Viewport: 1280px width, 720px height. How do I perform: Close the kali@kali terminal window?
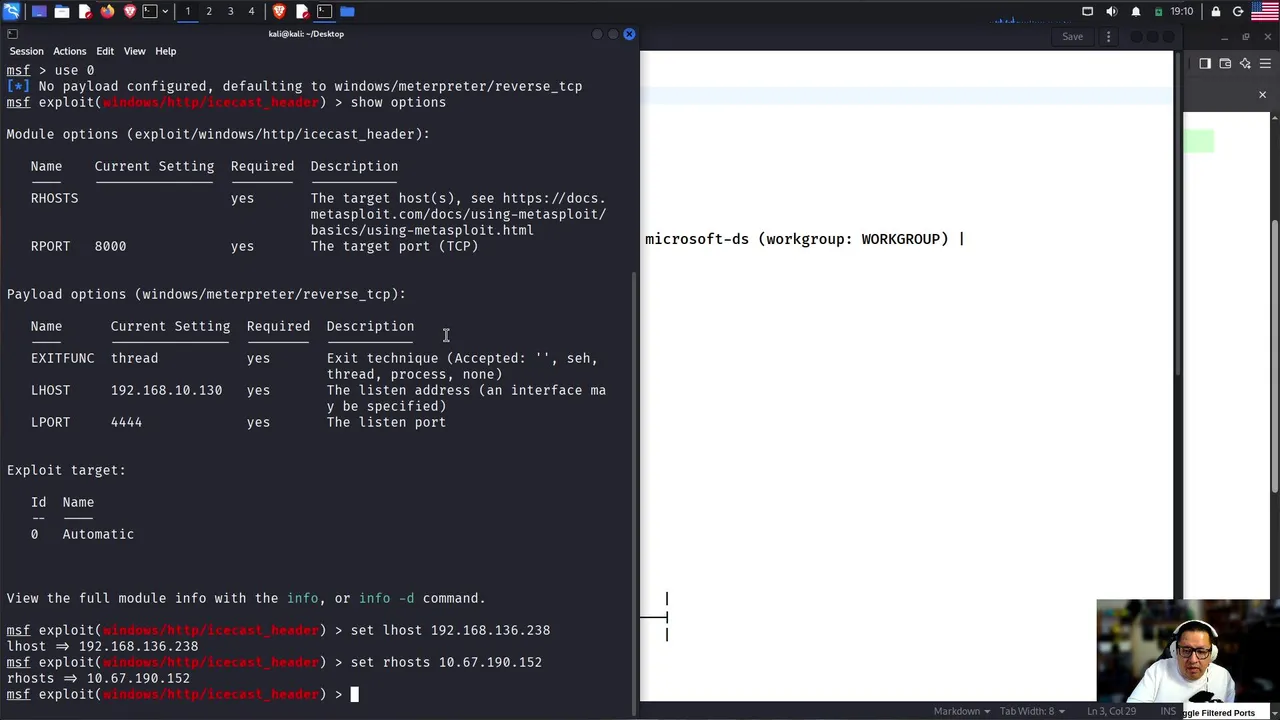pyautogui.click(x=629, y=34)
